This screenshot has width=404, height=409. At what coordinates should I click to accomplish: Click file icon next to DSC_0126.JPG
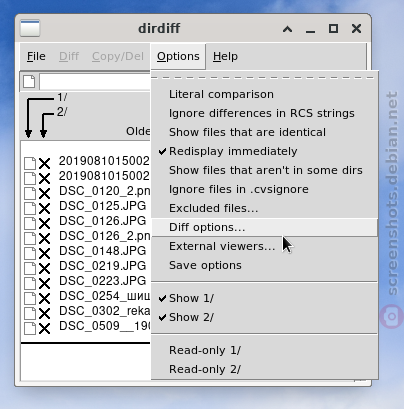[30, 223]
